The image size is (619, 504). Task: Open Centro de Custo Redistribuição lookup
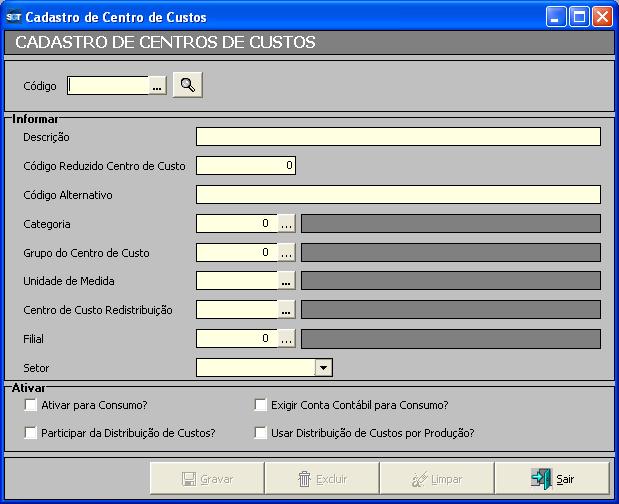[x=286, y=311]
